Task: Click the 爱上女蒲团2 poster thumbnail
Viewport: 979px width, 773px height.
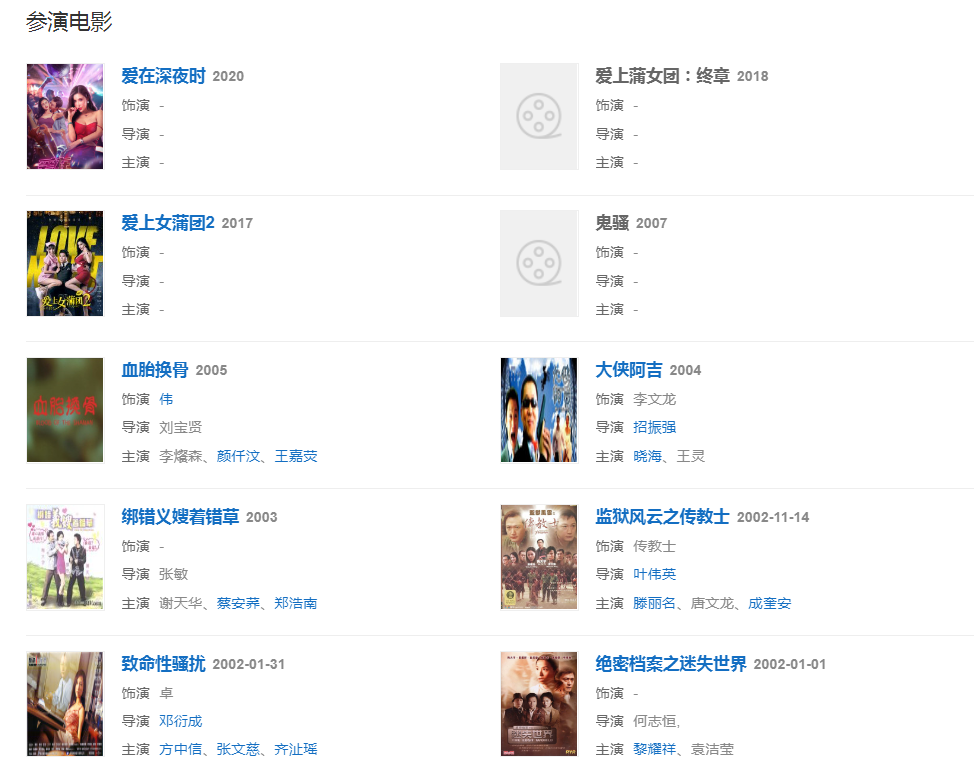Action: click(65, 263)
